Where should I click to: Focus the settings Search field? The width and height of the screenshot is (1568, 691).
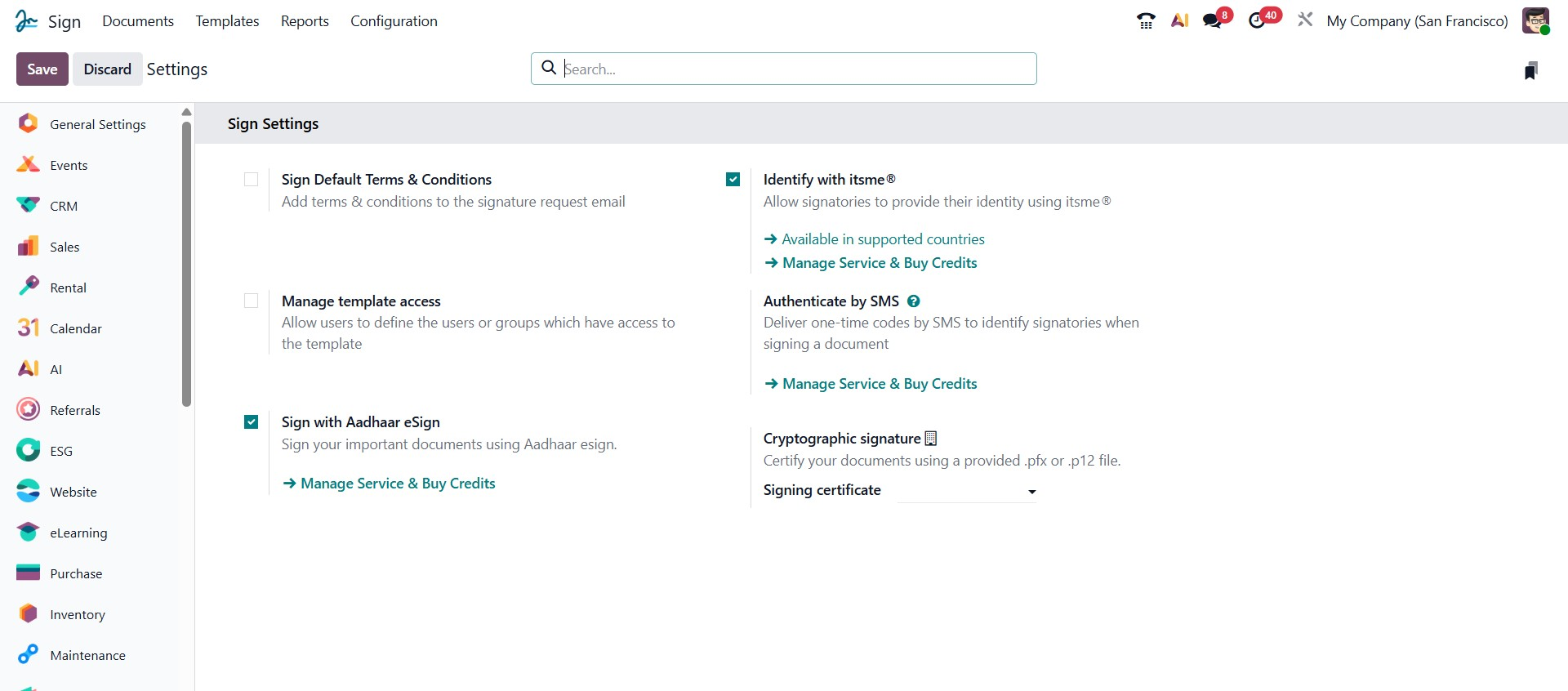pyautogui.click(x=796, y=69)
